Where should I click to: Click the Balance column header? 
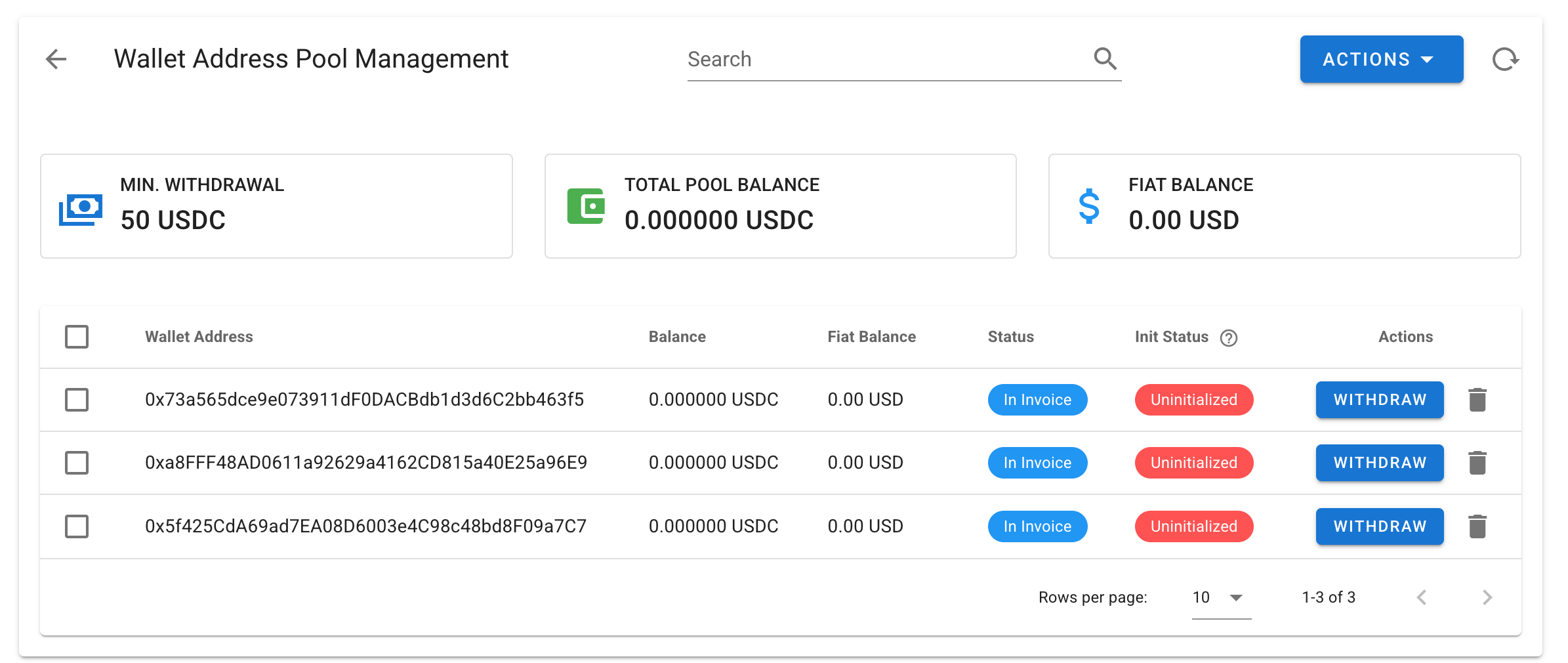pyautogui.click(x=676, y=337)
